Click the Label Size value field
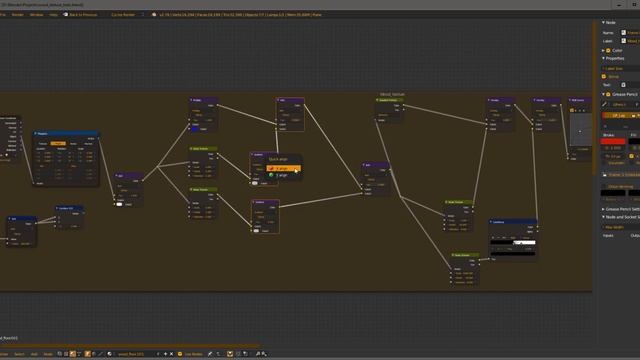 pyautogui.click(x=621, y=68)
